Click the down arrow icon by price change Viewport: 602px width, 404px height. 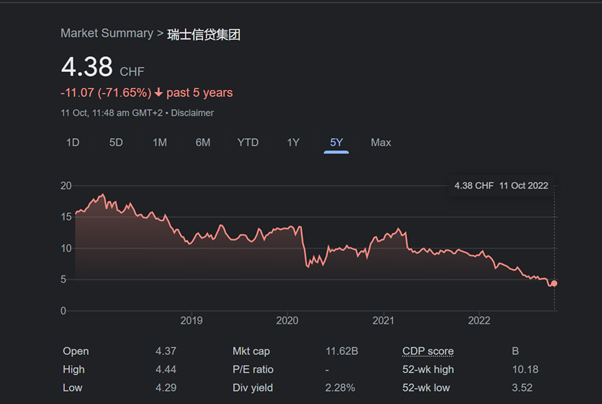coord(159,93)
